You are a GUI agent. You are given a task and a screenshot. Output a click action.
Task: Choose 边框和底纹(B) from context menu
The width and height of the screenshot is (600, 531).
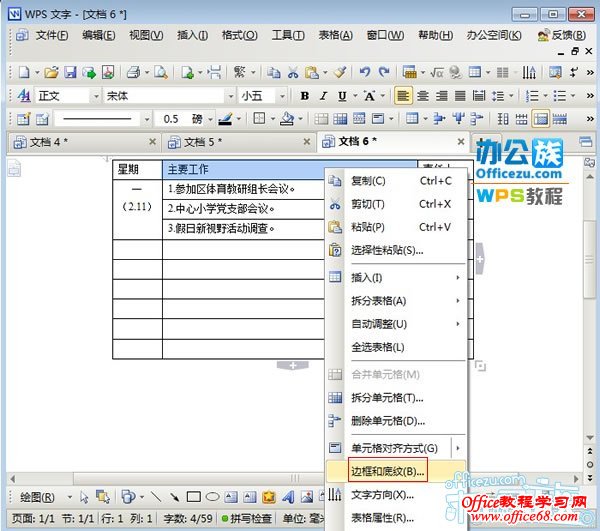388,471
